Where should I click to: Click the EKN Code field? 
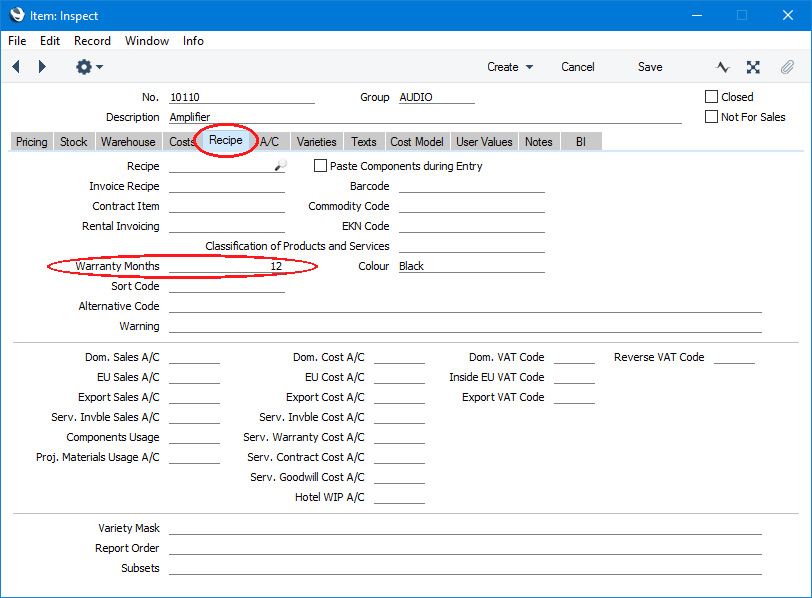pyautogui.click(x=472, y=226)
